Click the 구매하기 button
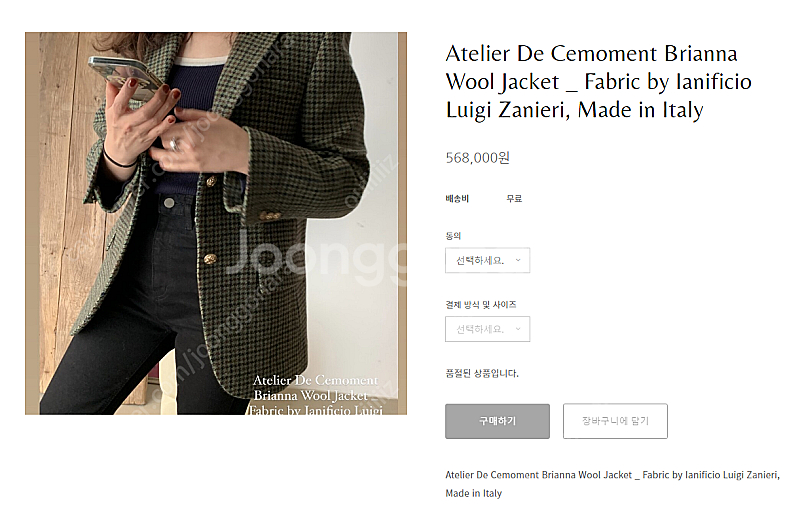The image size is (800, 515). tap(497, 421)
